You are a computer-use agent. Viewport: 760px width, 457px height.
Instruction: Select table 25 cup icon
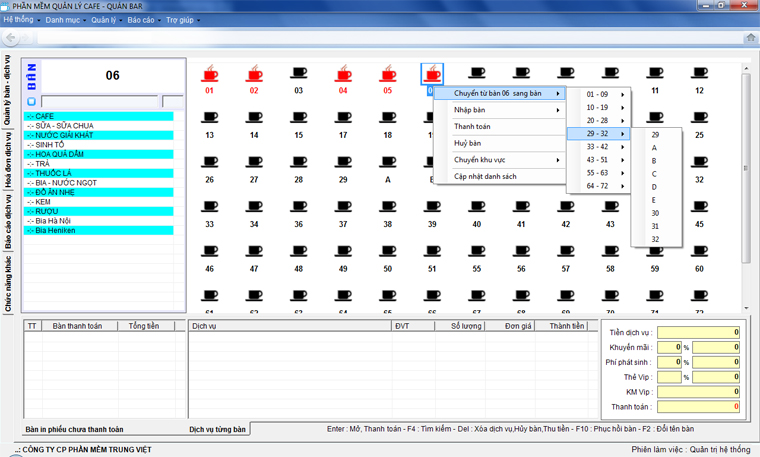pos(699,118)
